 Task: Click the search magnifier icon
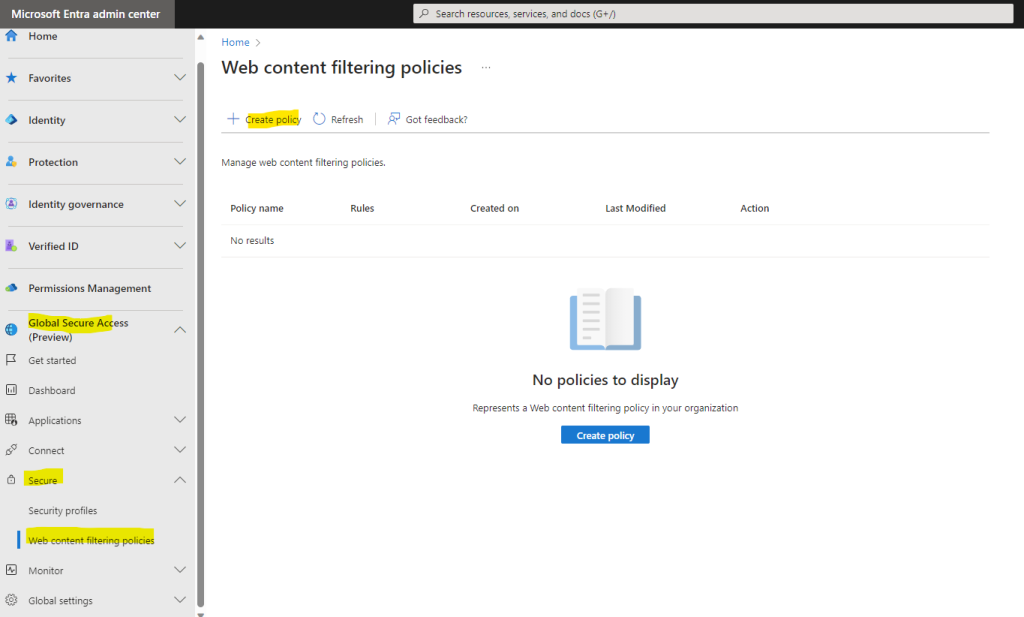[424, 14]
